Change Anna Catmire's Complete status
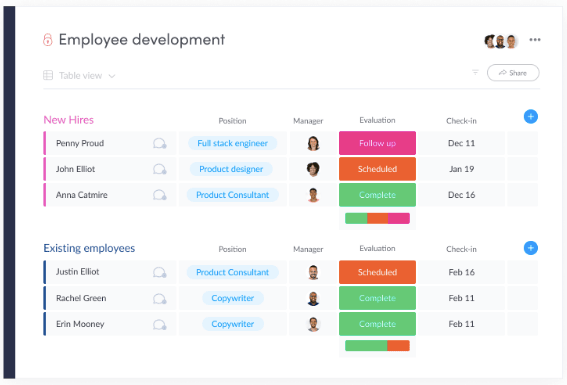This screenshot has height=385, width=567. 377,195
